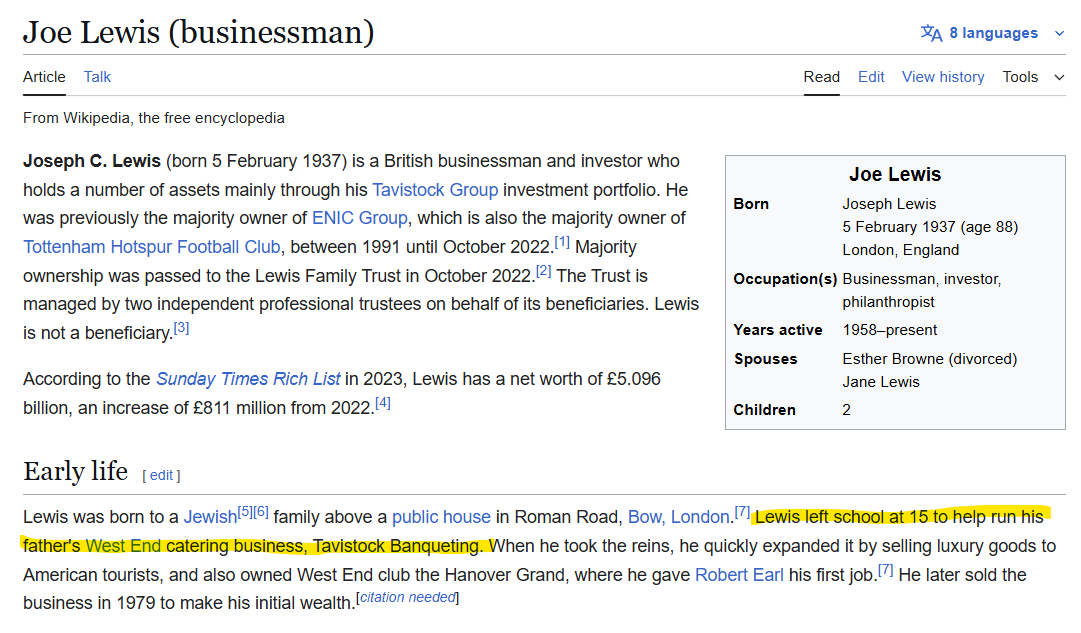Open the Robert Earl link
Viewport: 1081px width, 633px height.
(x=739, y=575)
